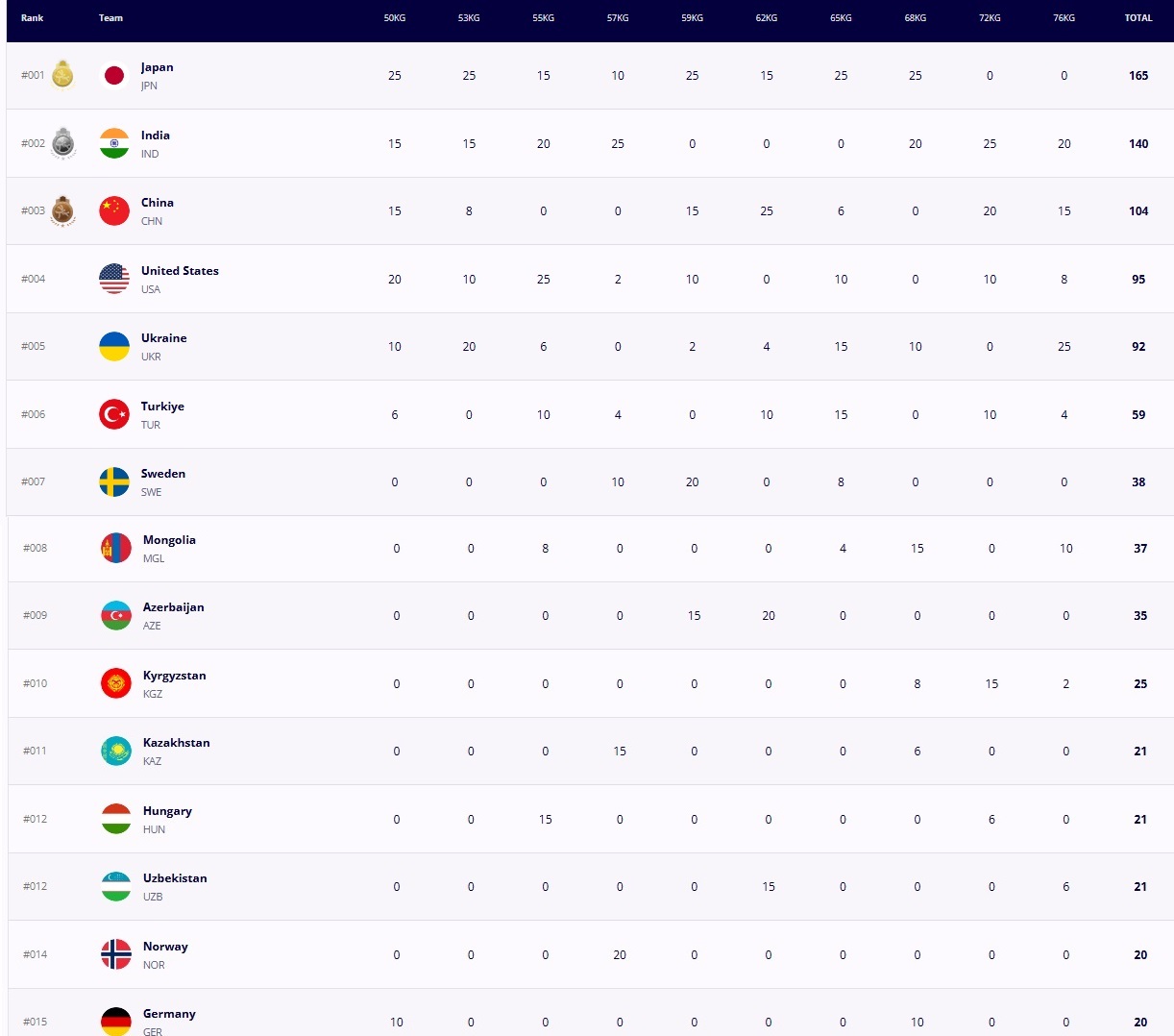1174x1036 pixels.
Task: Click the TOTAL column header
Action: [x=1138, y=18]
